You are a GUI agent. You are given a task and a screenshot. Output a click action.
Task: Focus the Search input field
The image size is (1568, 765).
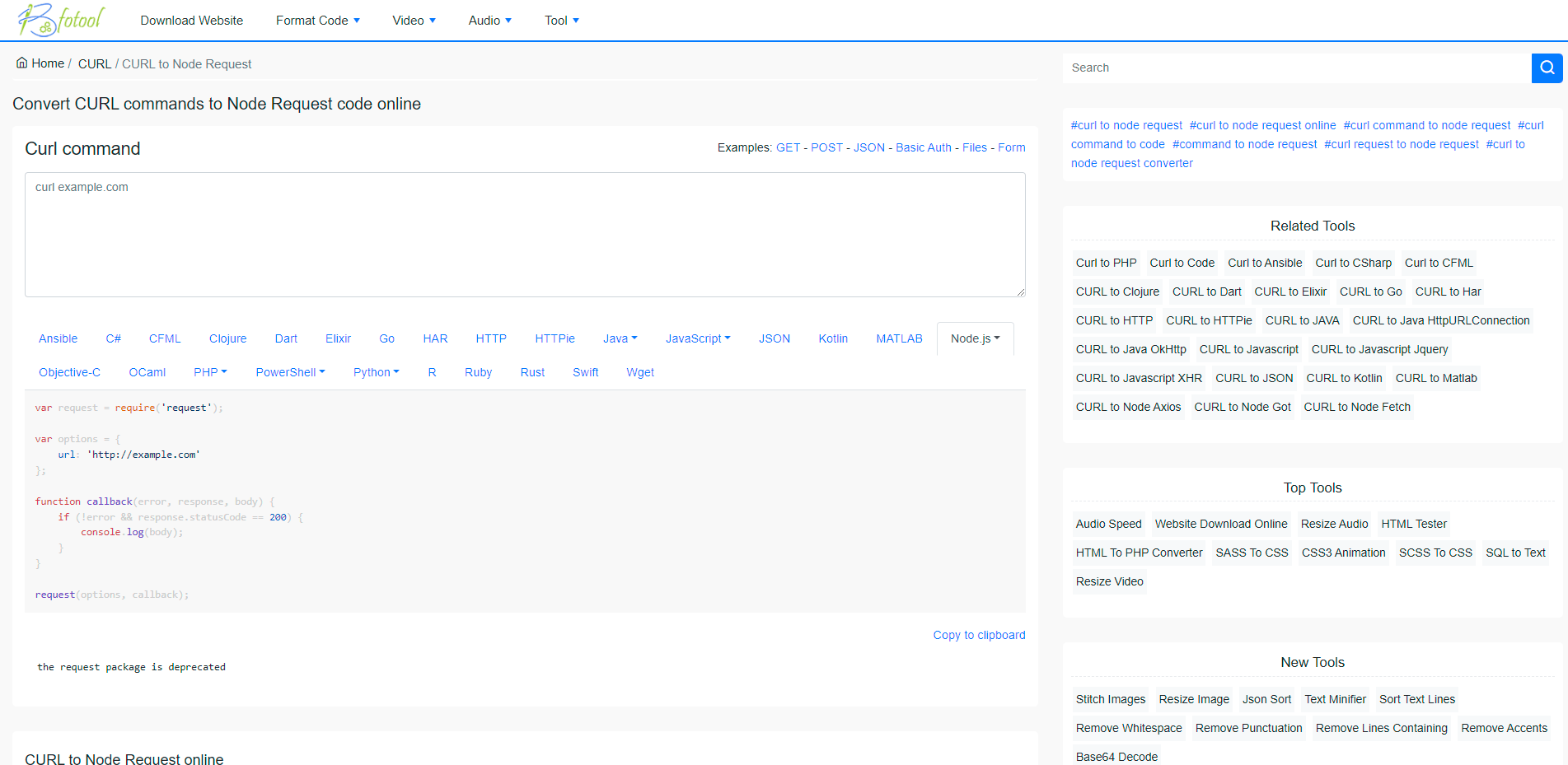(x=1296, y=68)
